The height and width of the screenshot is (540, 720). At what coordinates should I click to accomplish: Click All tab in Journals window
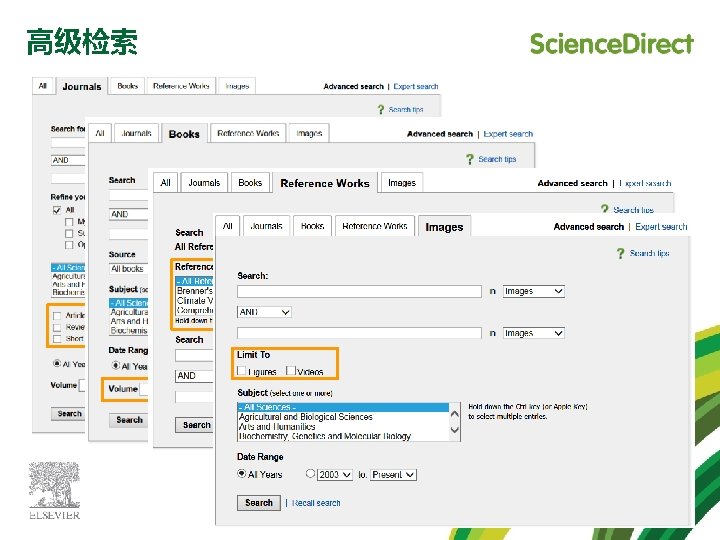[x=43, y=86]
